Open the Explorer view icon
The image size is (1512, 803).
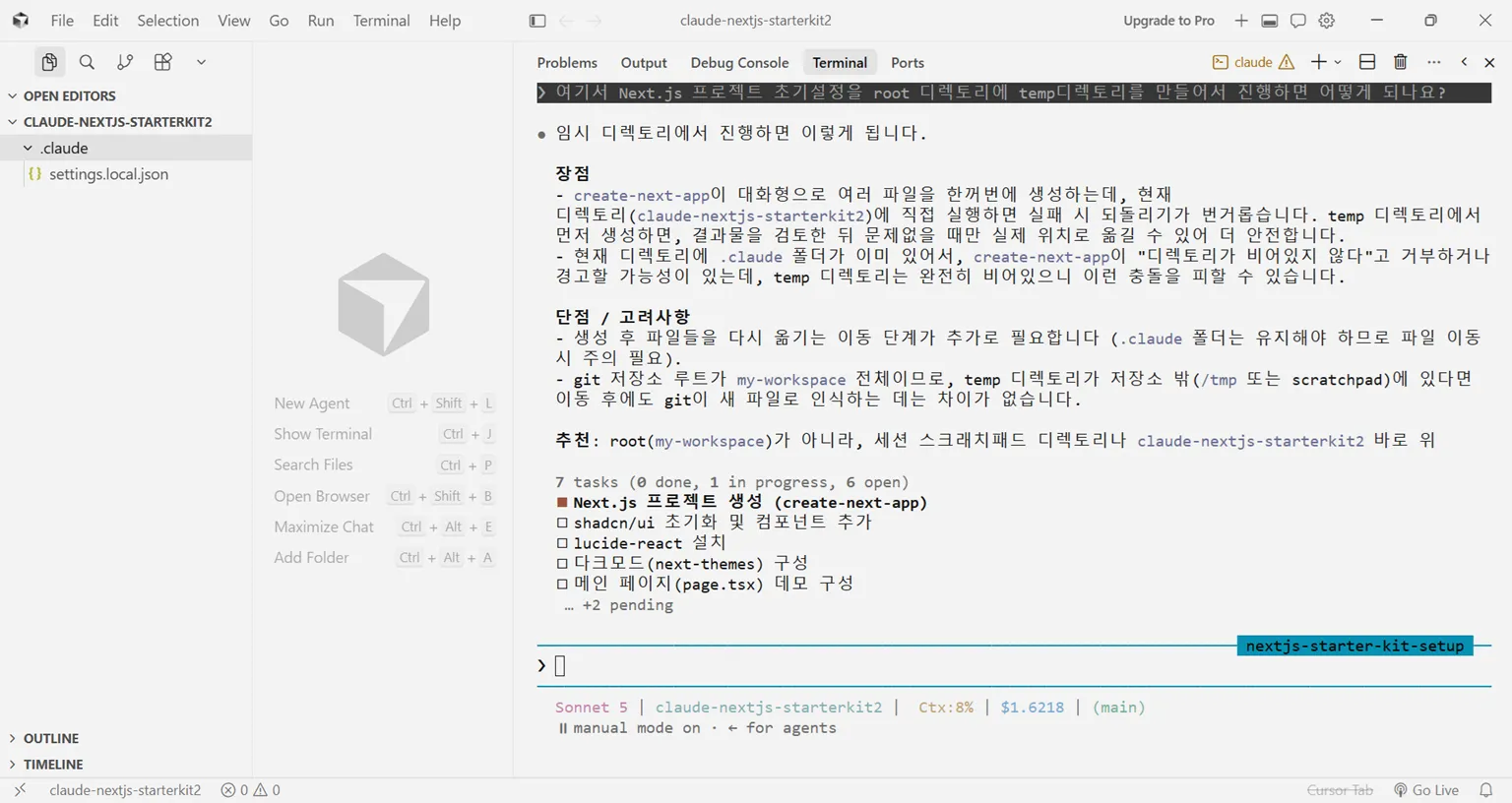49,62
